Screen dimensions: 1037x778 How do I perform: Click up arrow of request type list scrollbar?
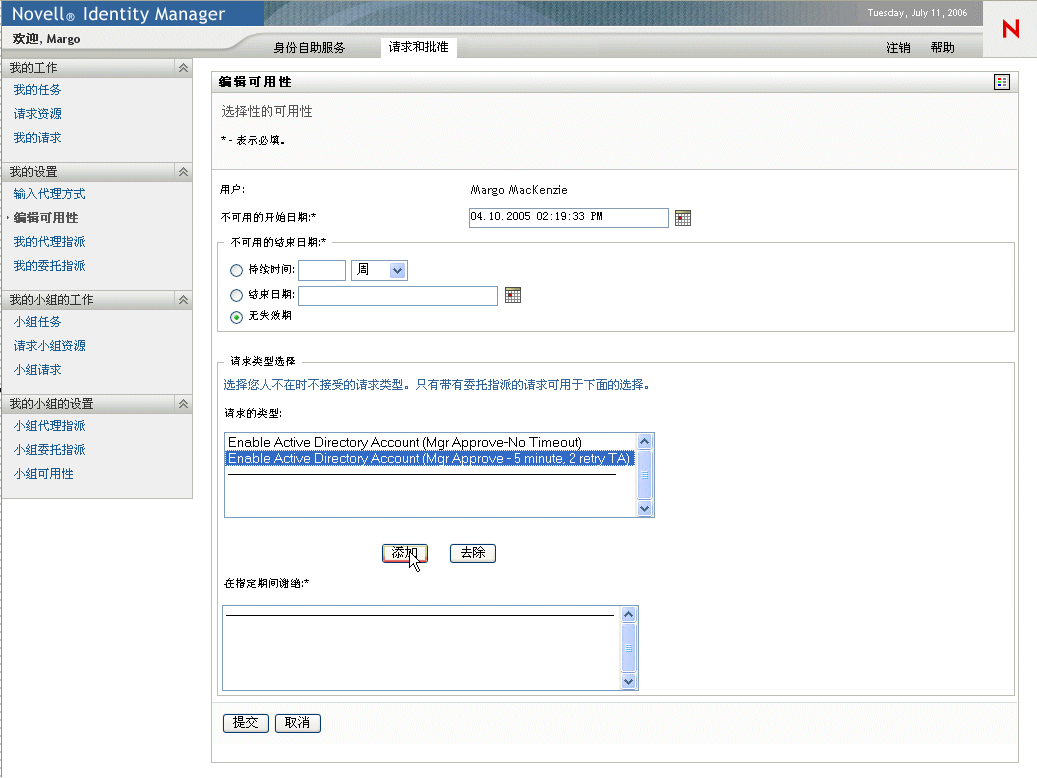click(x=644, y=441)
